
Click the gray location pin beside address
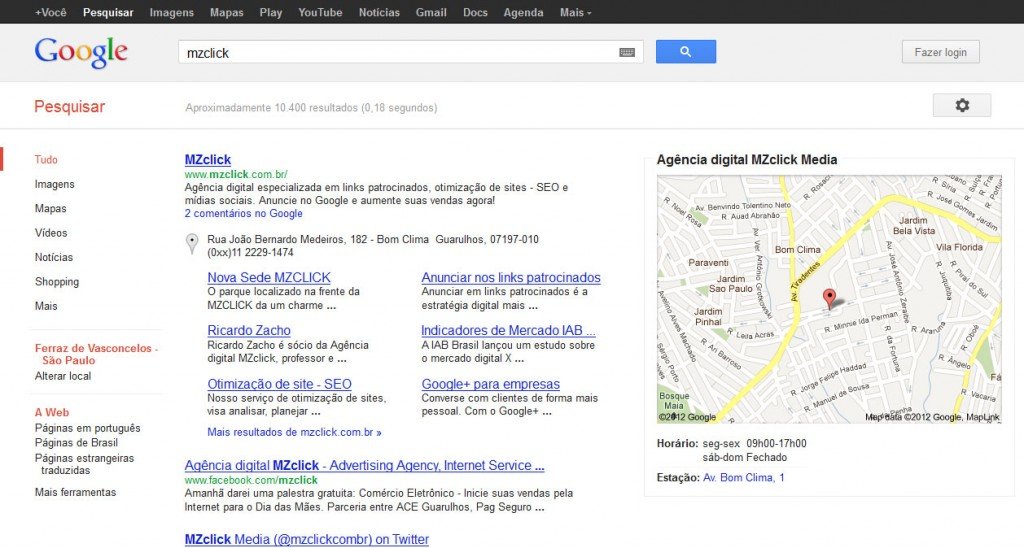coord(192,244)
